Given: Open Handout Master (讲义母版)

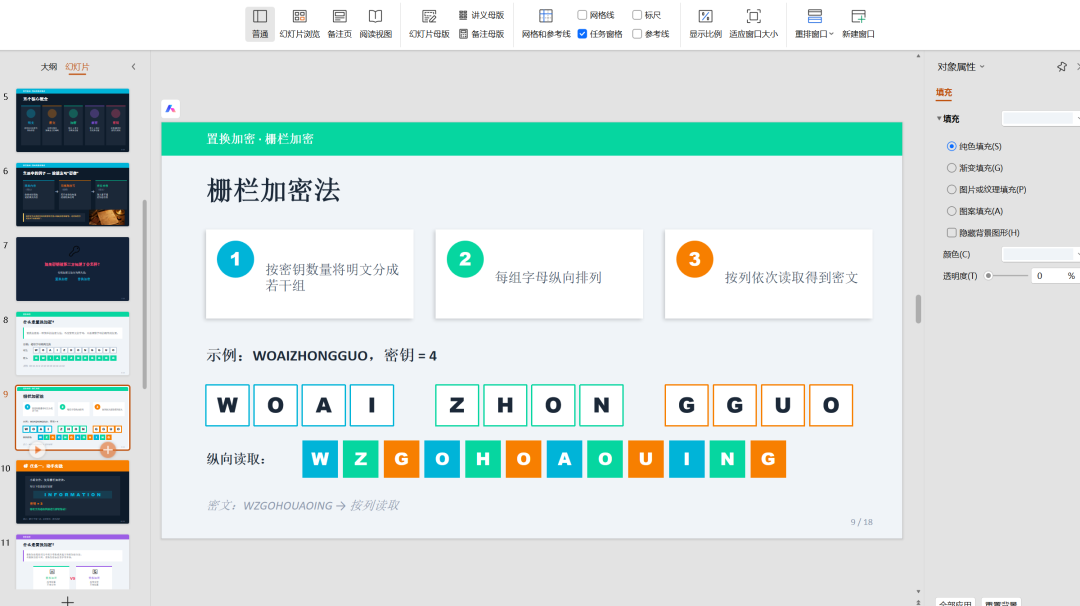Looking at the screenshot, I should coord(481,15).
